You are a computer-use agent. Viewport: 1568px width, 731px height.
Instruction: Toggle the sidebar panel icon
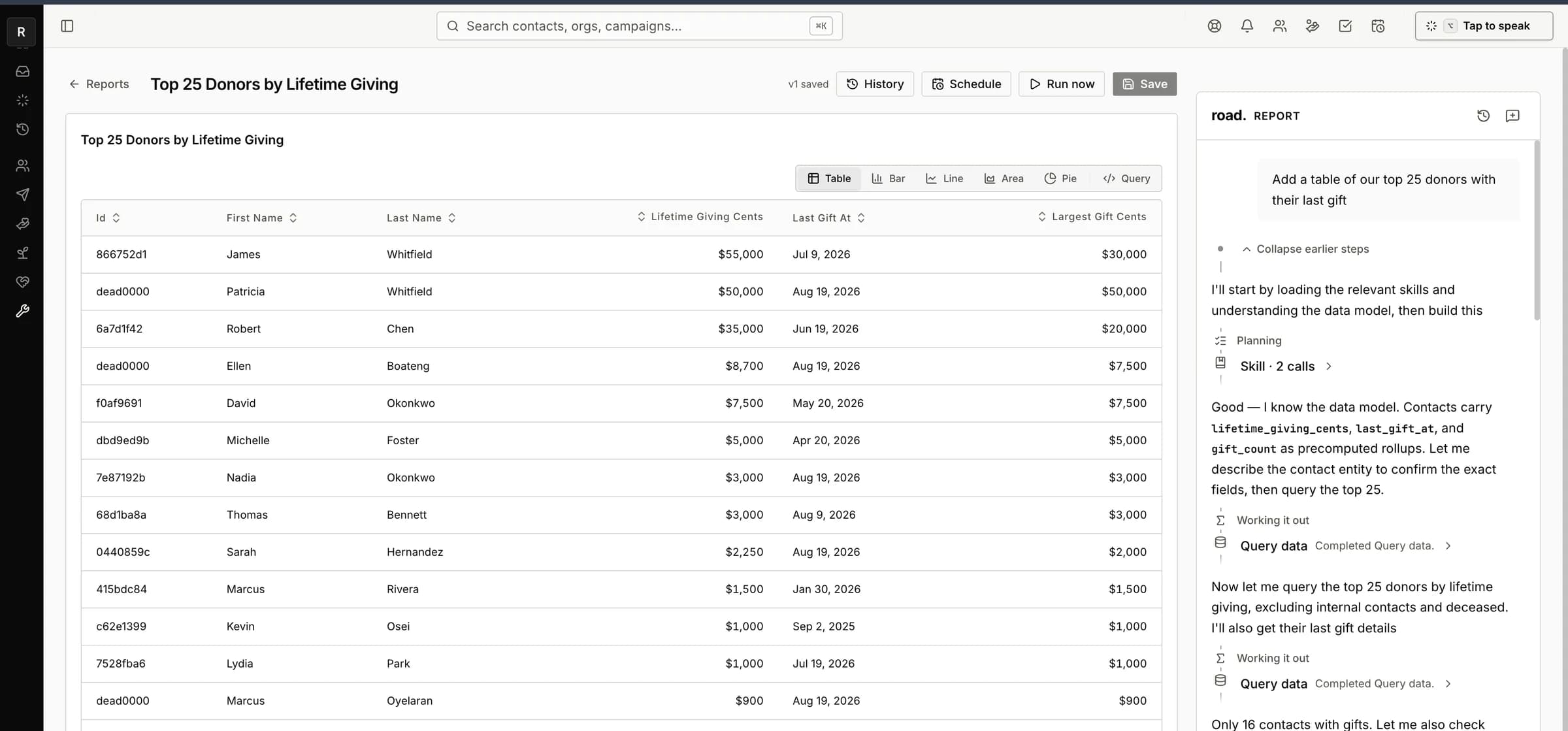coord(67,26)
